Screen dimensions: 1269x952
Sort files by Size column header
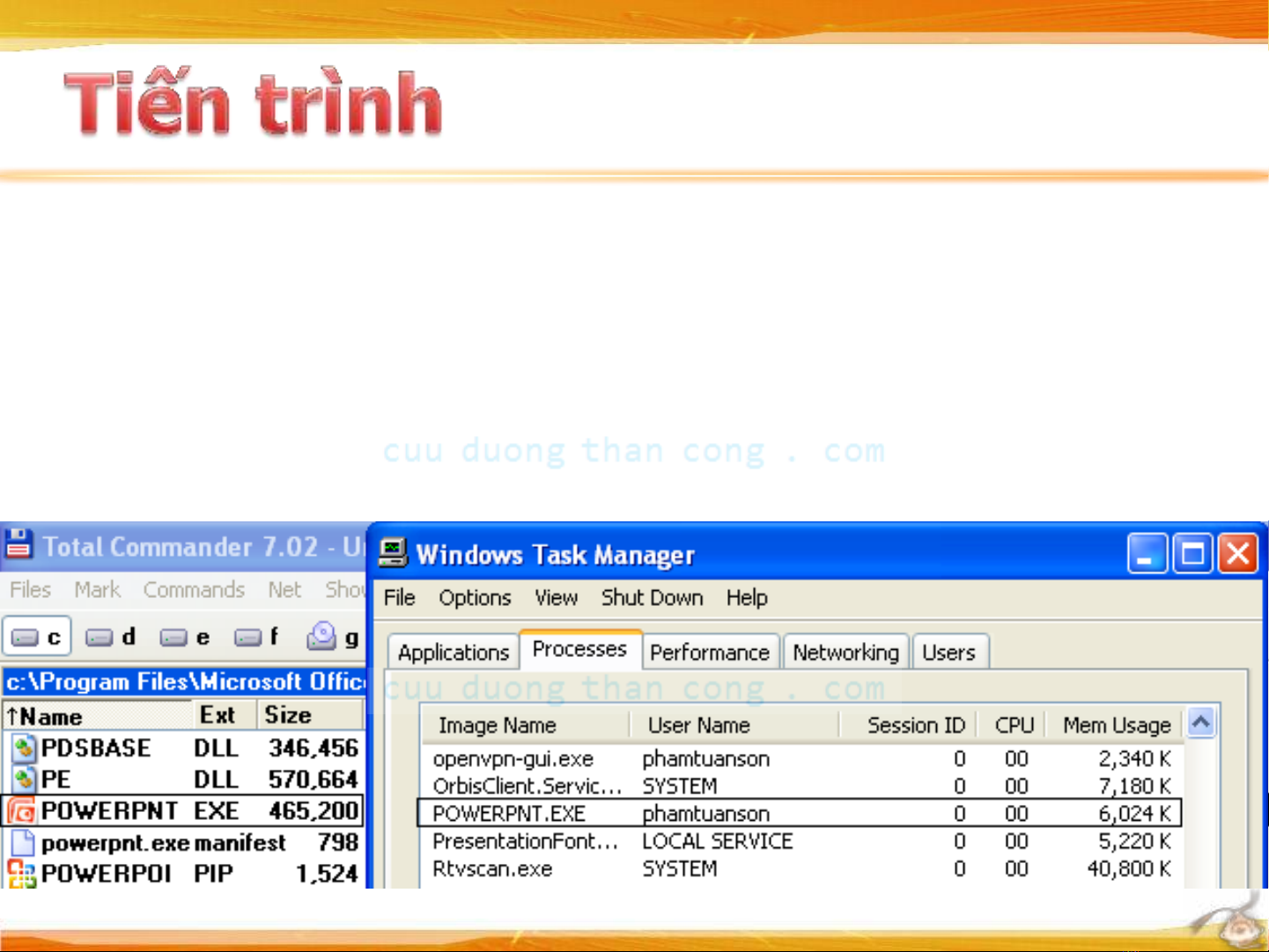[310, 715]
